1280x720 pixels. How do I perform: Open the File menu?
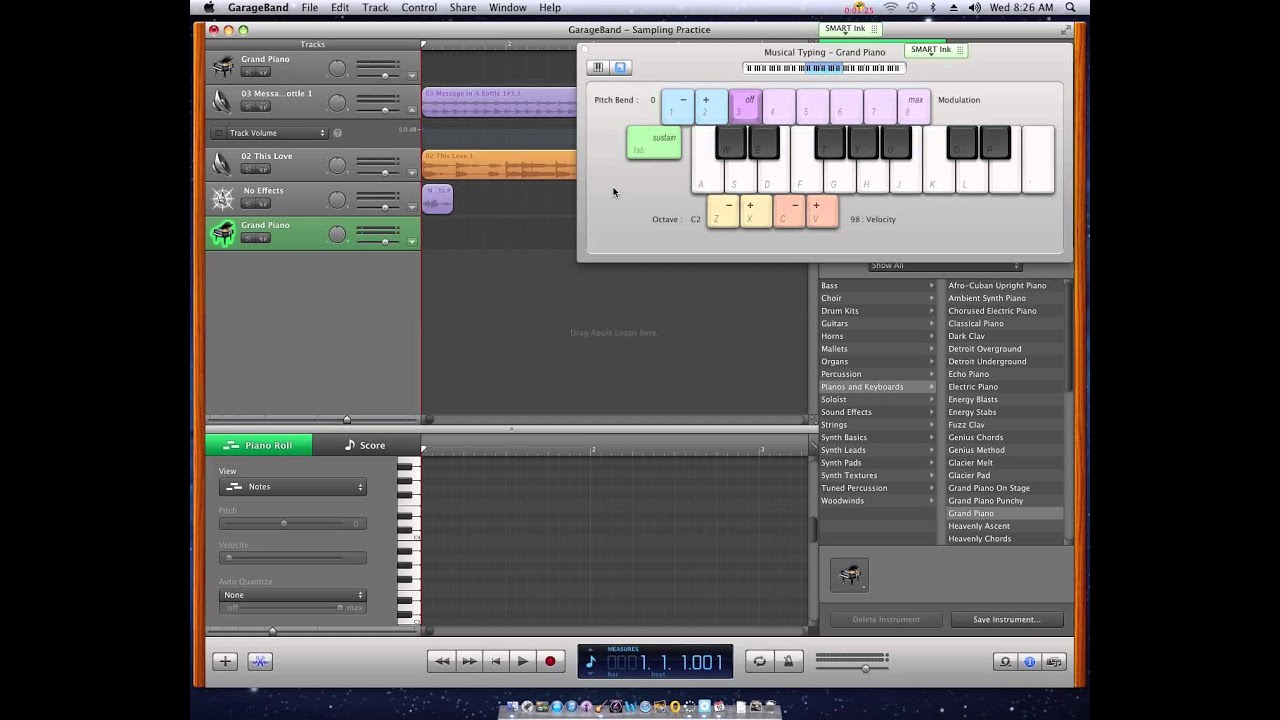click(x=310, y=7)
